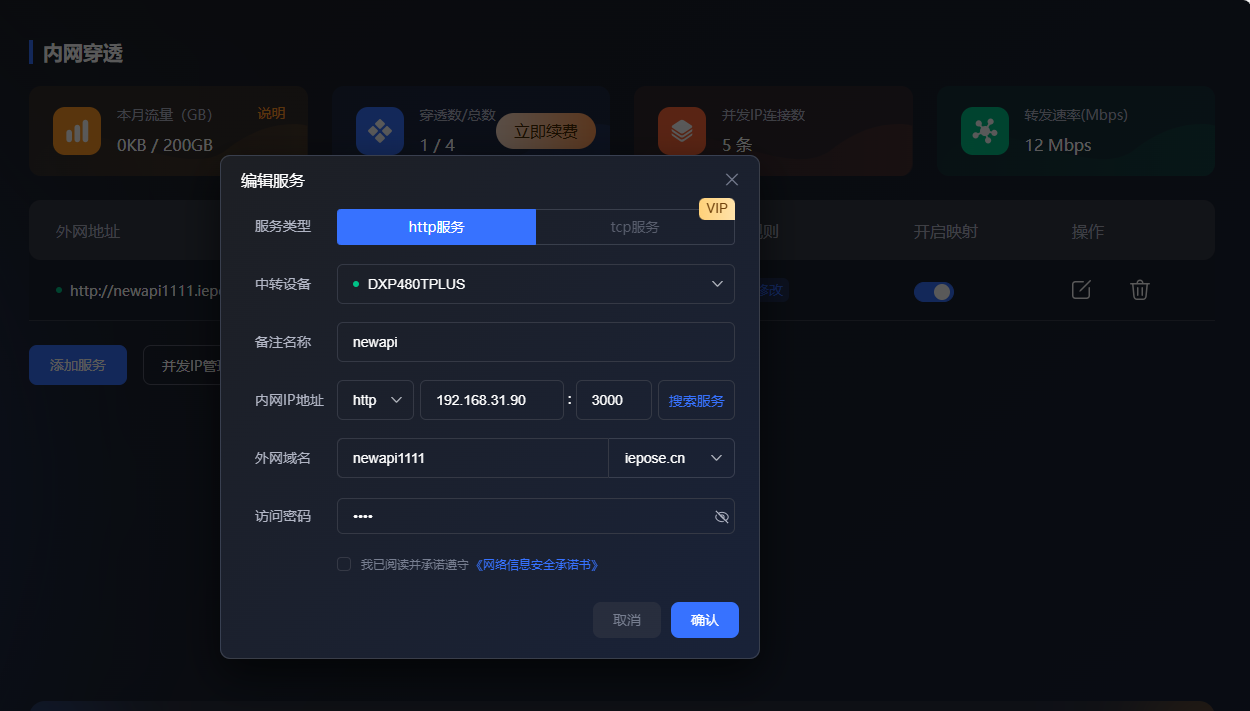Open the DXP480TPLUS relay device dropdown
This screenshot has height=711, width=1250.
click(536, 284)
